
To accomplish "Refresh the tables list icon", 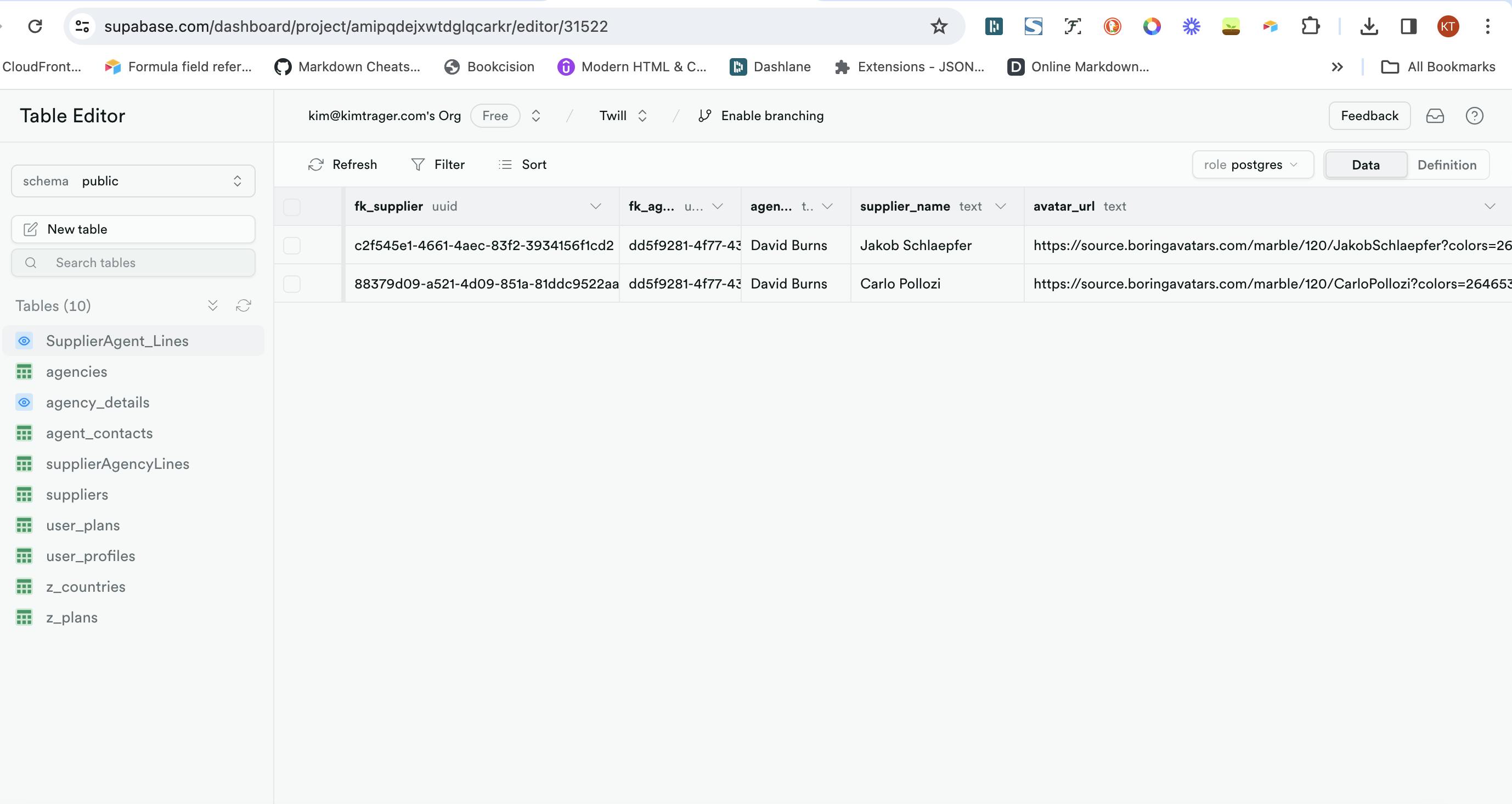I will [244, 306].
